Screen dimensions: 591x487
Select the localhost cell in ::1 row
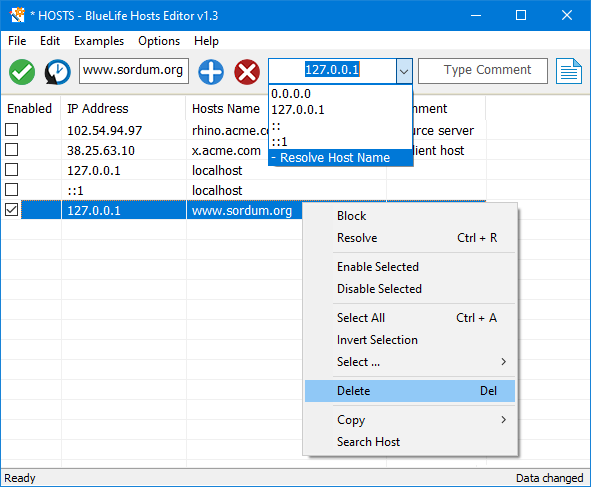[x=286, y=190]
